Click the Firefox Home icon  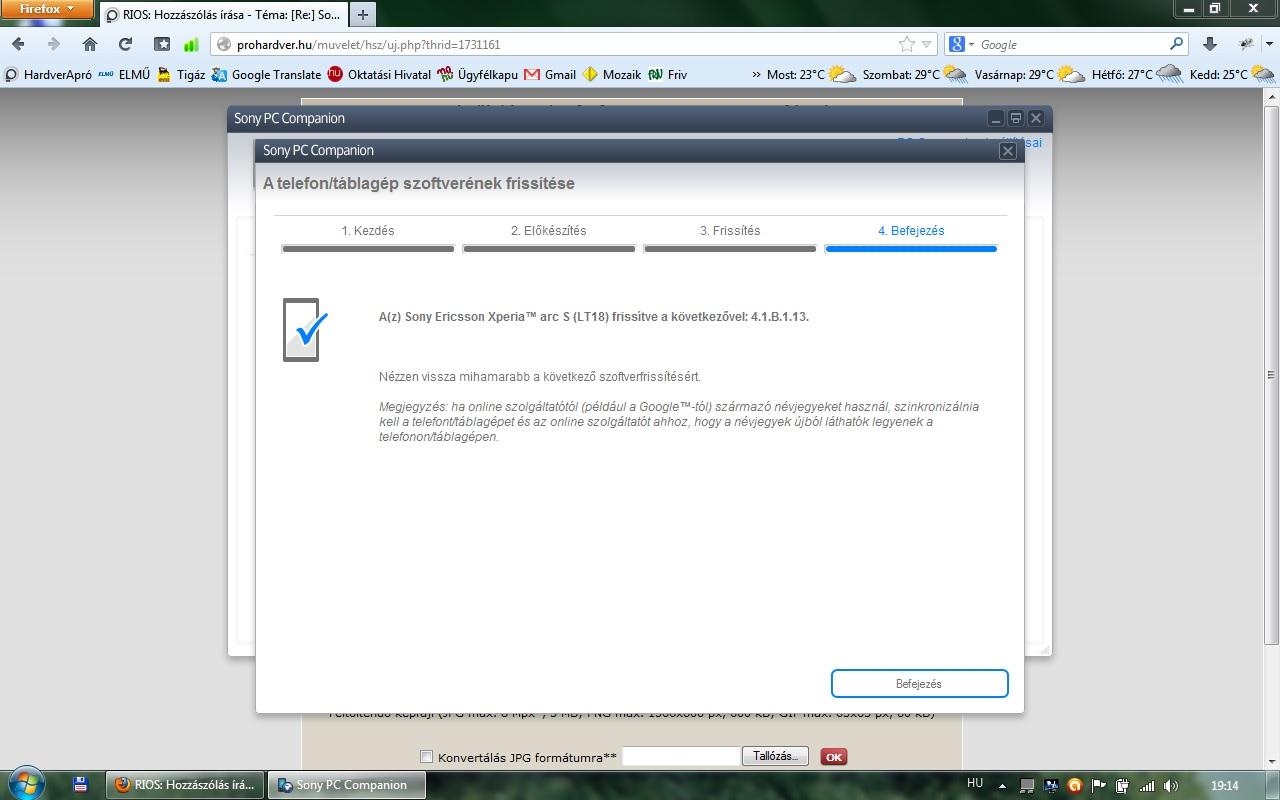pyautogui.click(x=90, y=44)
